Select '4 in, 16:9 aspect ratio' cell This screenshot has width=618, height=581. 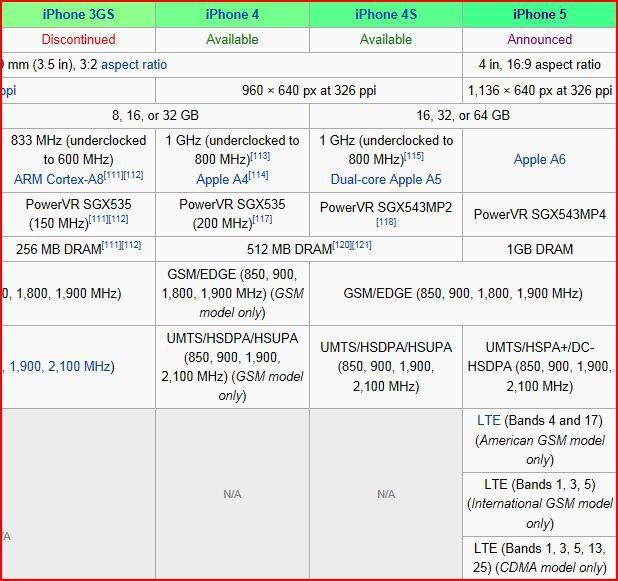540,64
